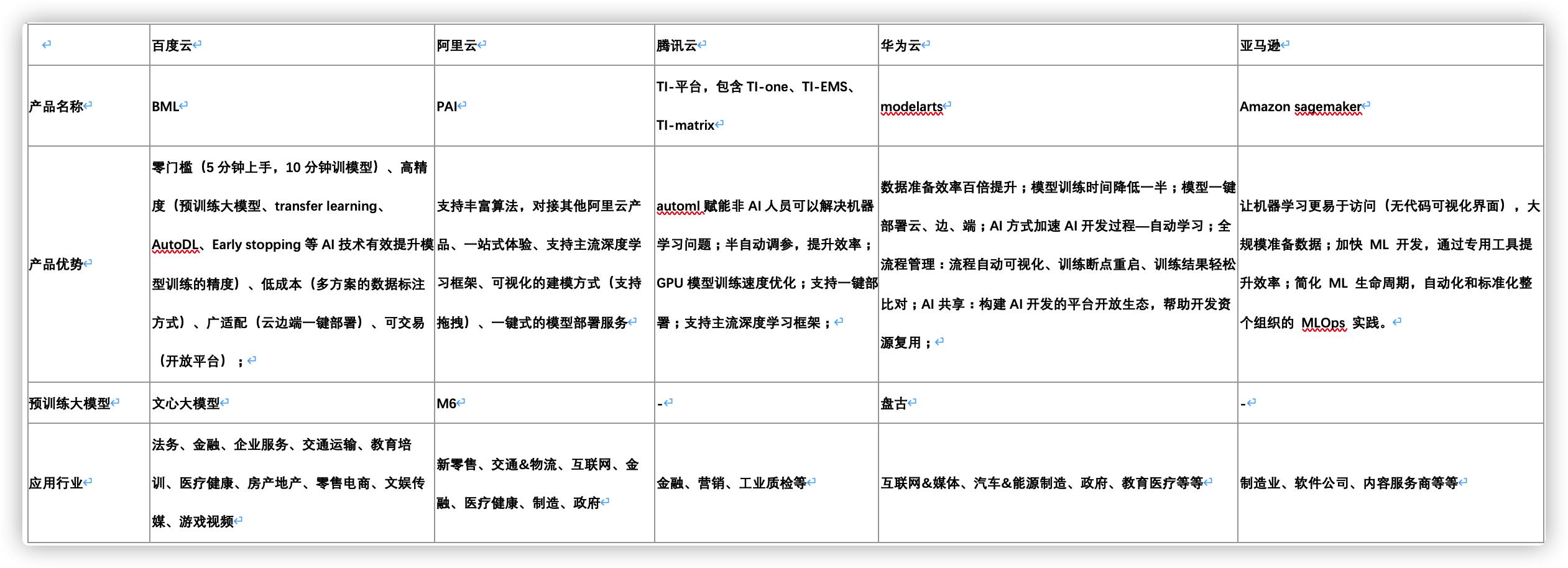Image resolution: width=1568 pixels, height=568 pixels.
Task: Click the empty top-left header cell paragraph mark
Action: 47,45
